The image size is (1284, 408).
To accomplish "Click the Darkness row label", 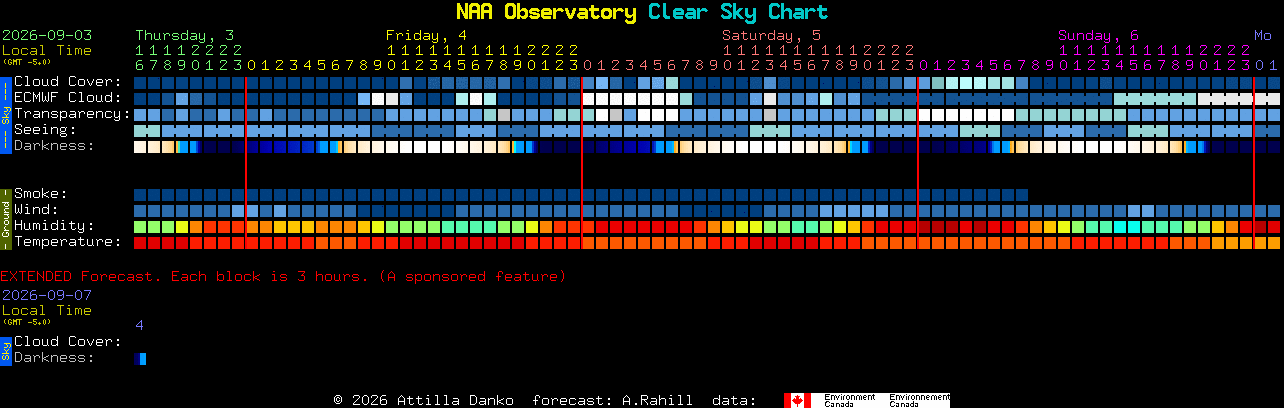I will pyautogui.click(x=54, y=145).
